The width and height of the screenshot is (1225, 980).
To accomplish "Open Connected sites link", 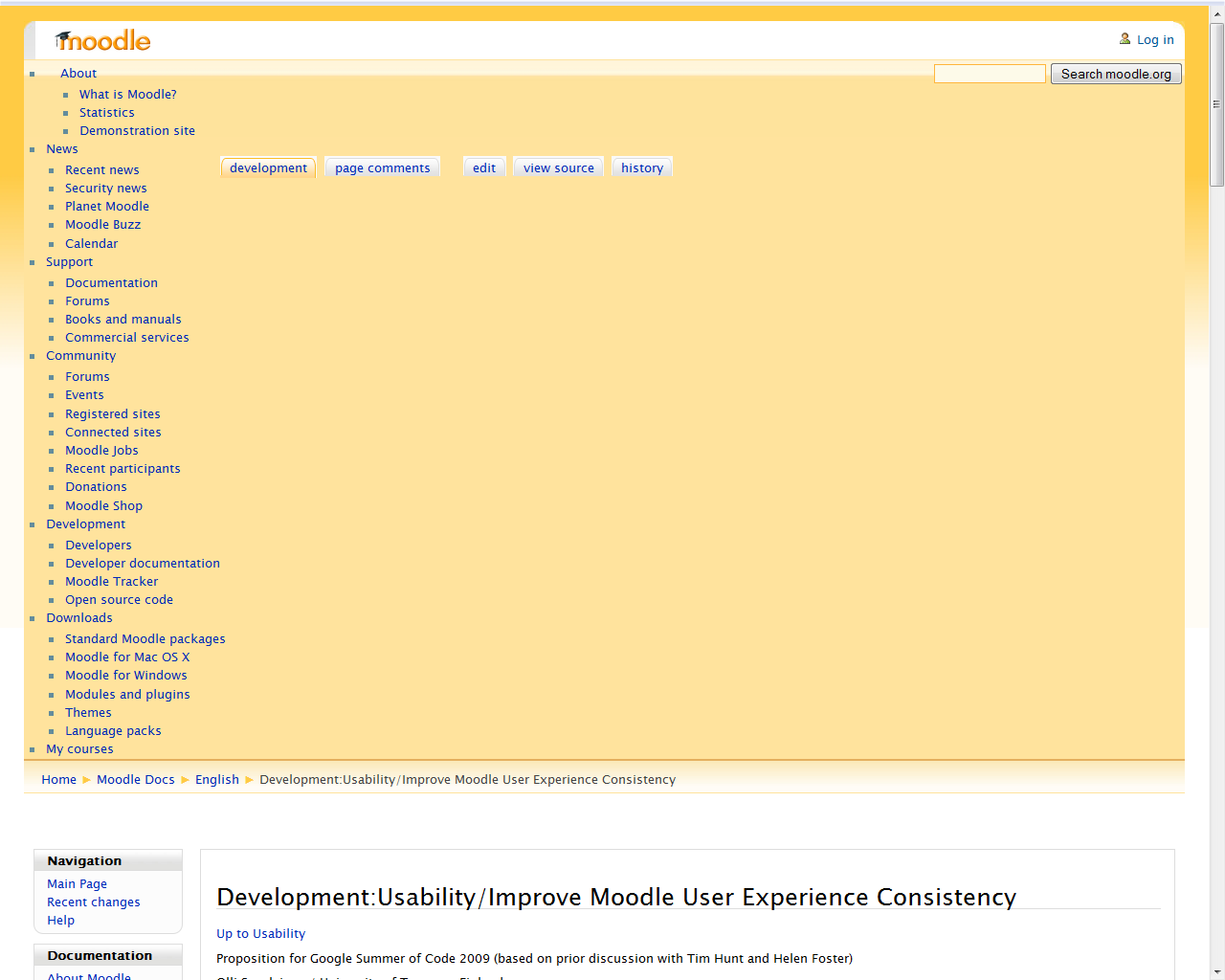I will [x=113, y=433].
